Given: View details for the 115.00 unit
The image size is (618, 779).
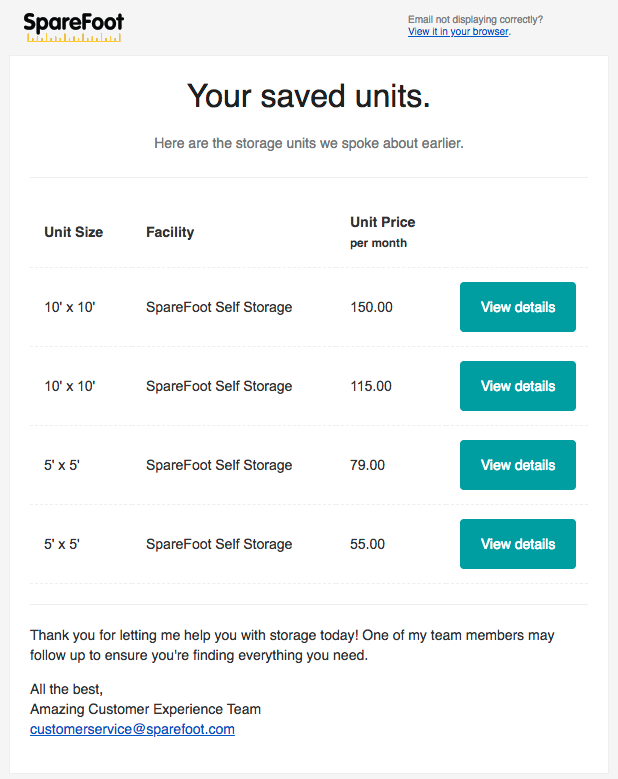Looking at the screenshot, I should [518, 386].
